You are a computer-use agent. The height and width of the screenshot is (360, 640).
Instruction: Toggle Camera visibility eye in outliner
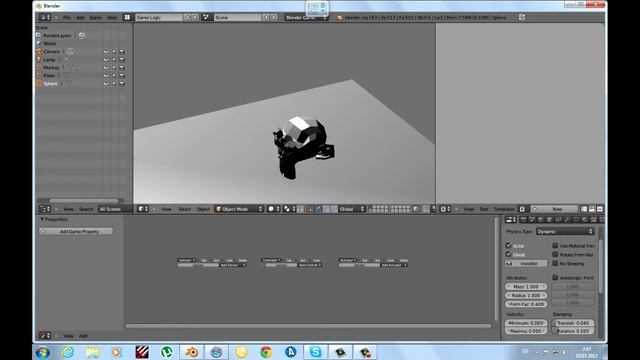point(106,51)
